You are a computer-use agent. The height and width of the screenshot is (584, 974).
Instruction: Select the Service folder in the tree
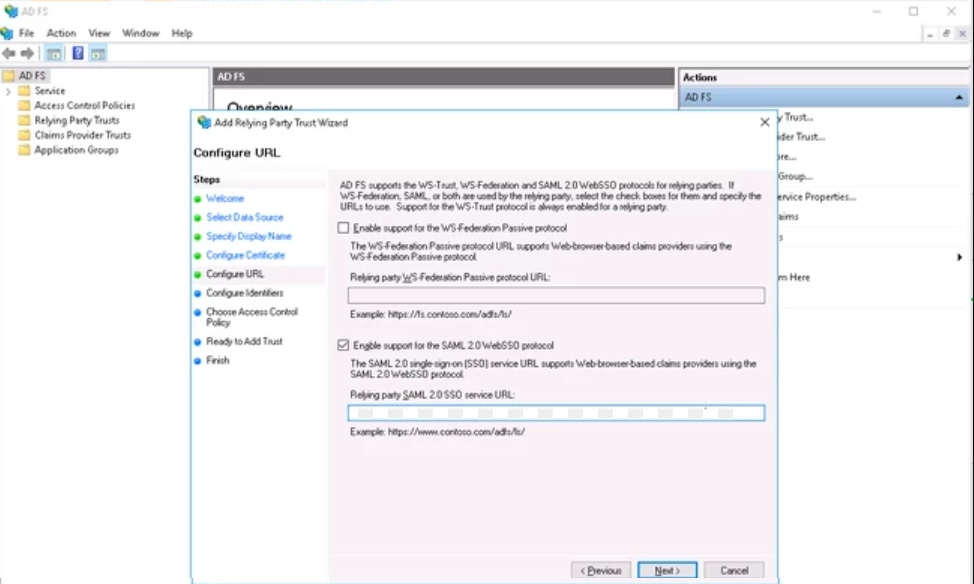(50, 91)
